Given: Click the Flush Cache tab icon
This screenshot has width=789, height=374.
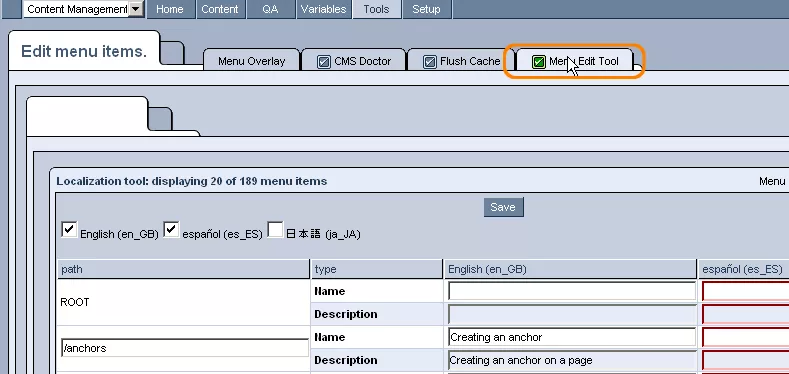Looking at the screenshot, I should click(x=430, y=62).
